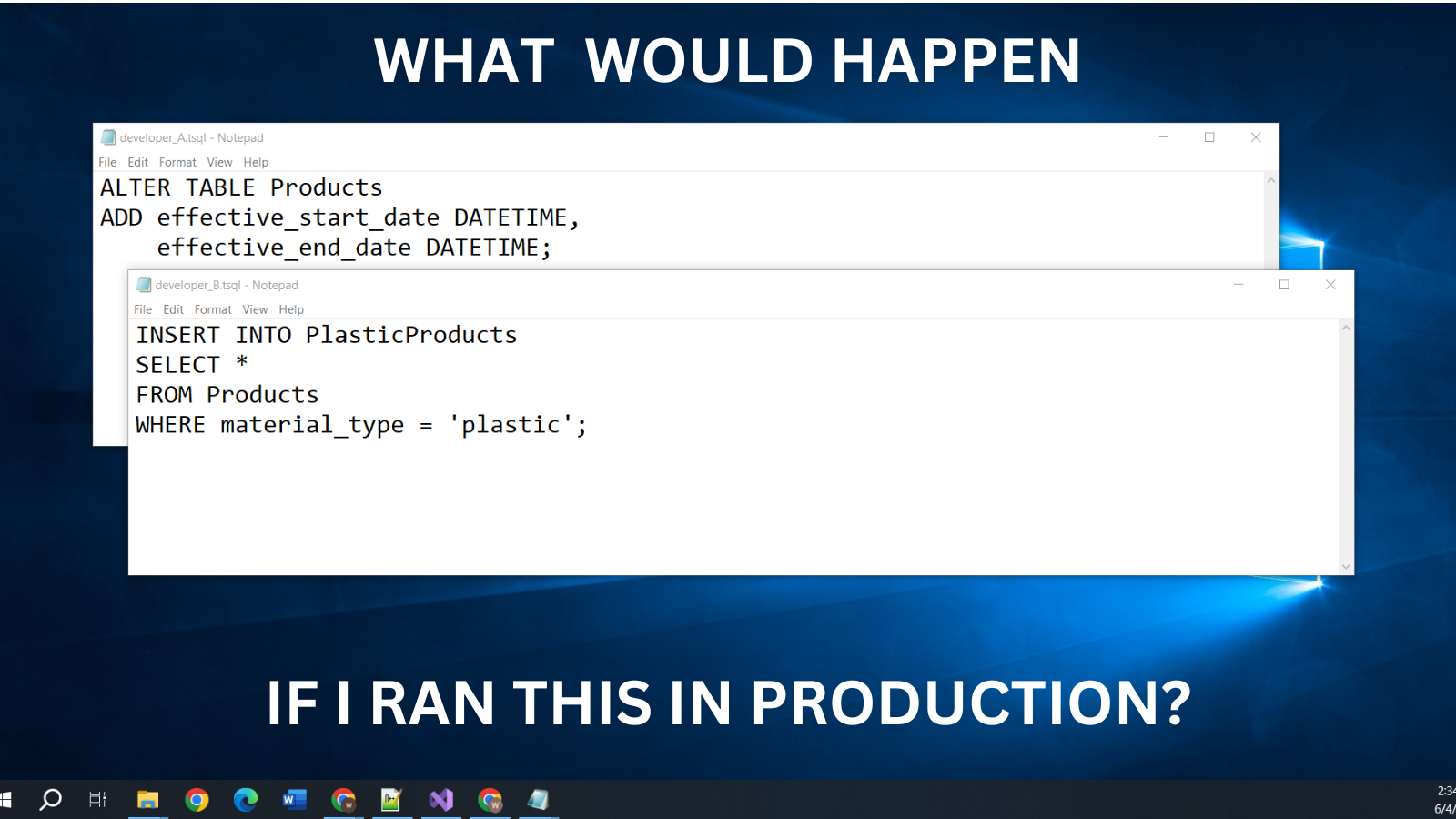
Task: Open the Notepad++ taskbar icon
Action: (x=392, y=800)
